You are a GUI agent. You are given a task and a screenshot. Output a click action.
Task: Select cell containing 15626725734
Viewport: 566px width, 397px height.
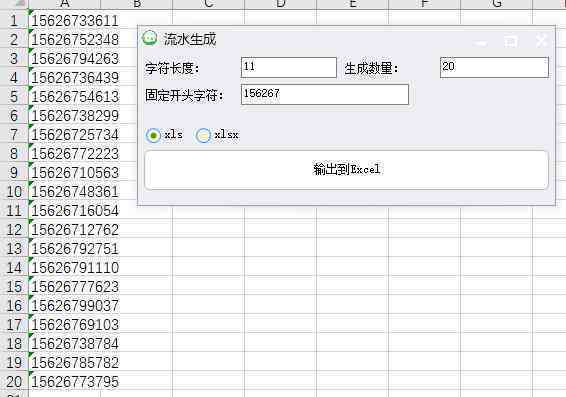click(65, 135)
